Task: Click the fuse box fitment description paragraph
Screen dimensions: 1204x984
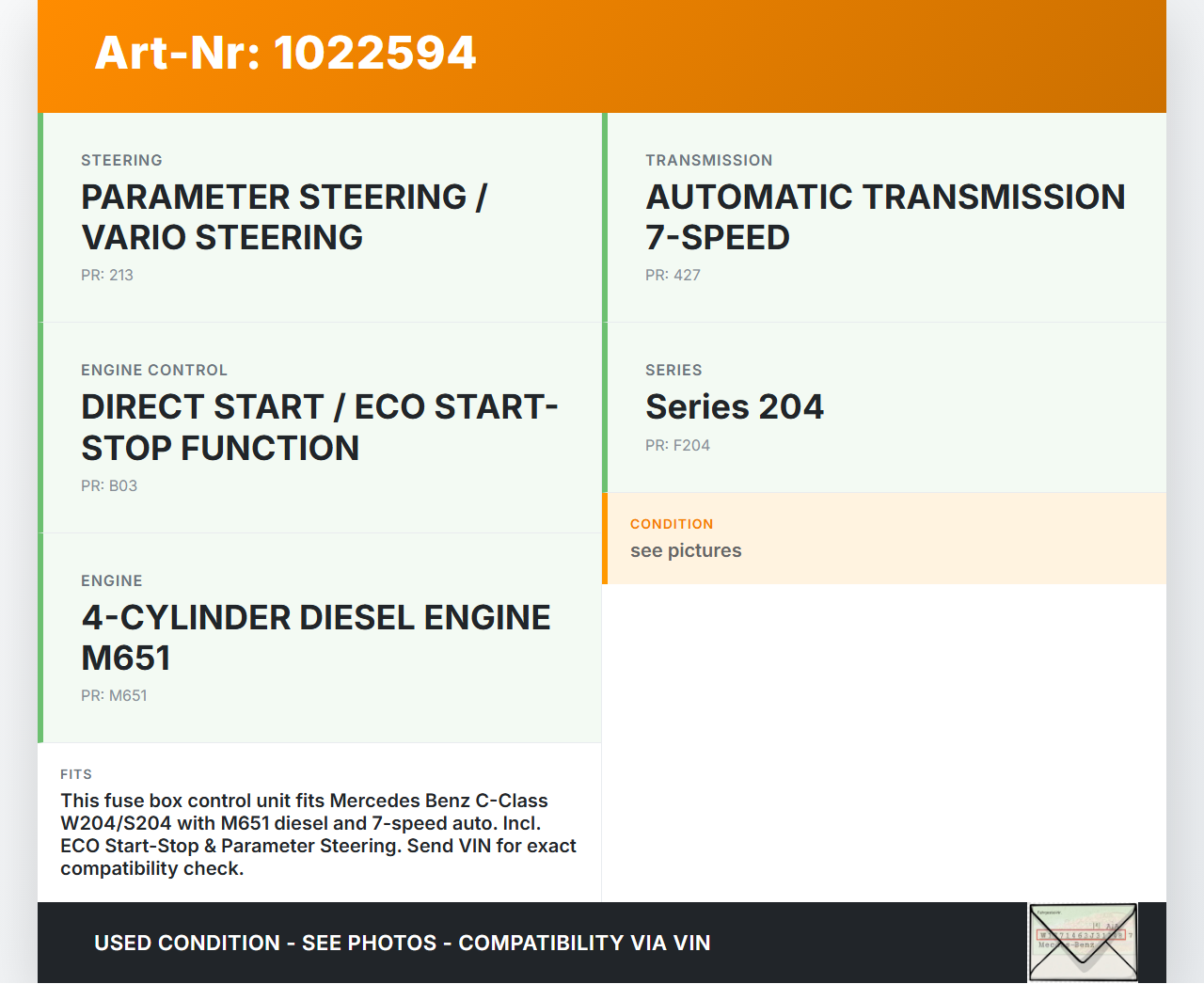Action: click(318, 834)
